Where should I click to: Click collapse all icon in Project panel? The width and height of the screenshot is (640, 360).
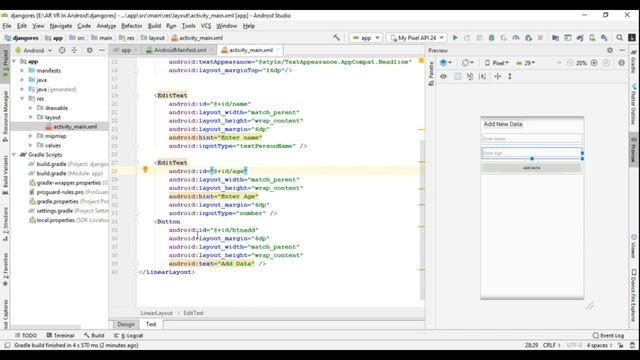click(74, 50)
